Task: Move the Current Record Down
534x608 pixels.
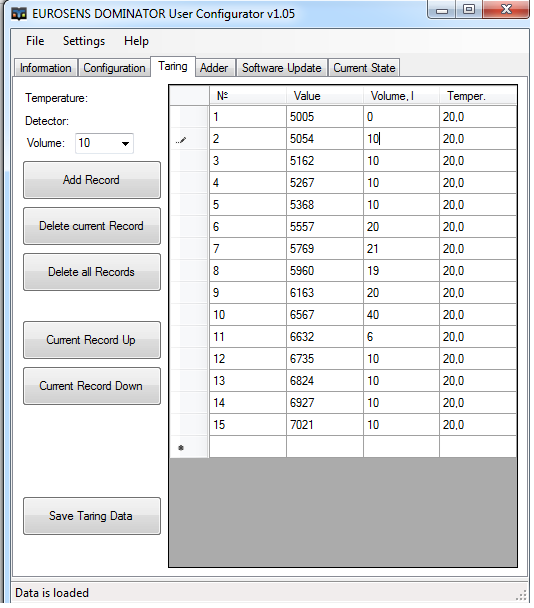Action: (92, 386)
